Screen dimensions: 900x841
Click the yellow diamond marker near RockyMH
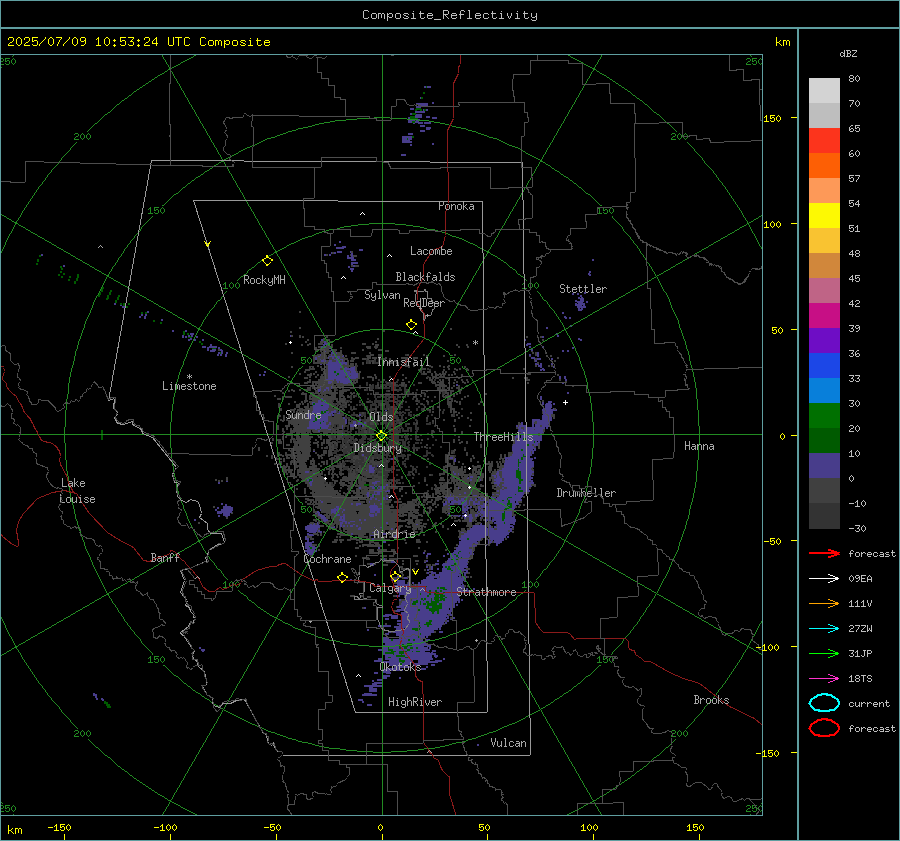click(267, 261)
